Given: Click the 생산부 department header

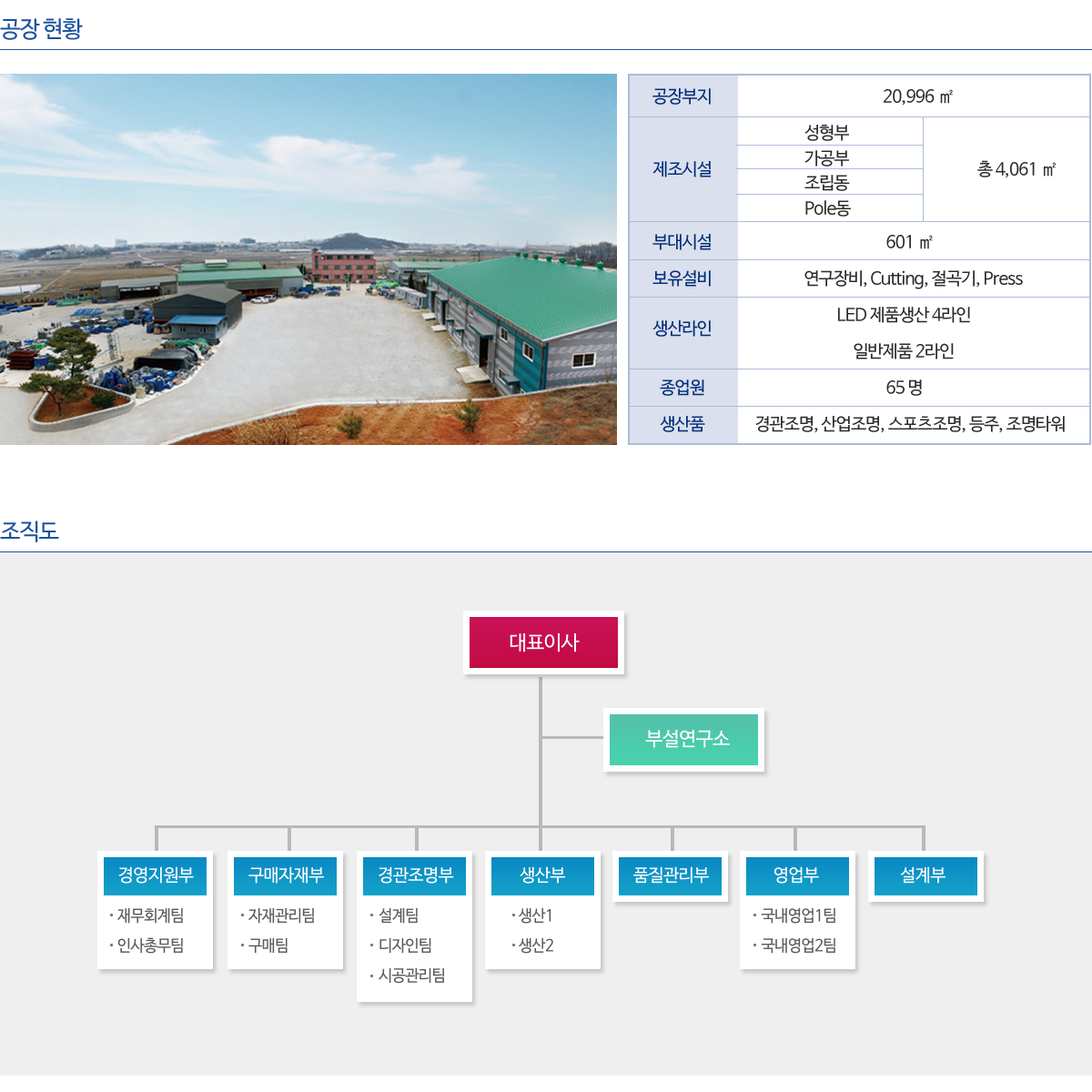Looking at the screenshot, I should click(x=542, y=875).
